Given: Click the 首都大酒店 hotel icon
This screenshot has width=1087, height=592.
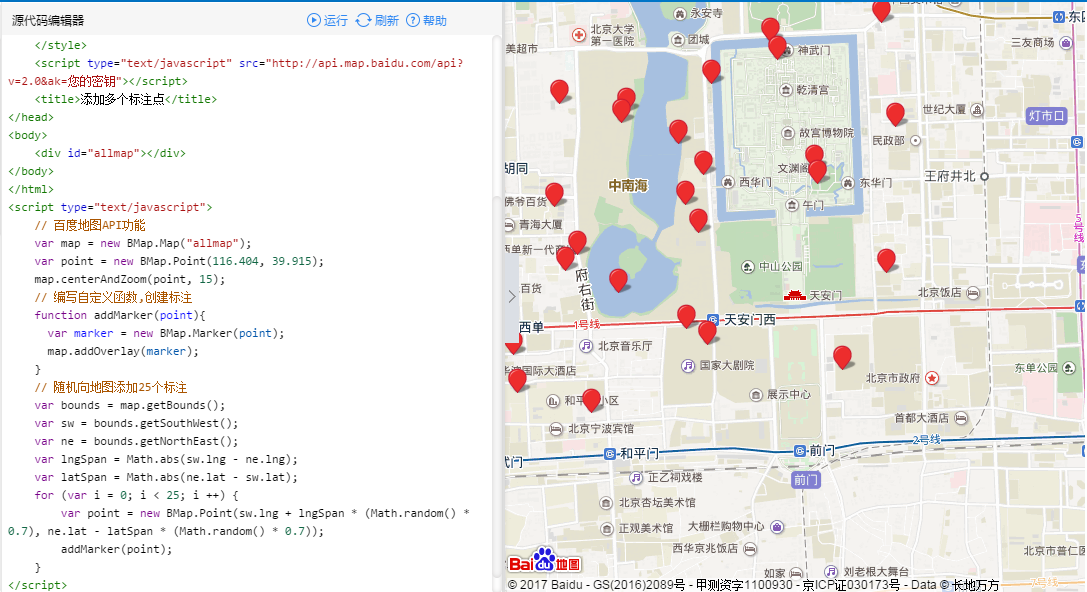Looking at the screenshot, I should click(961, 418).
